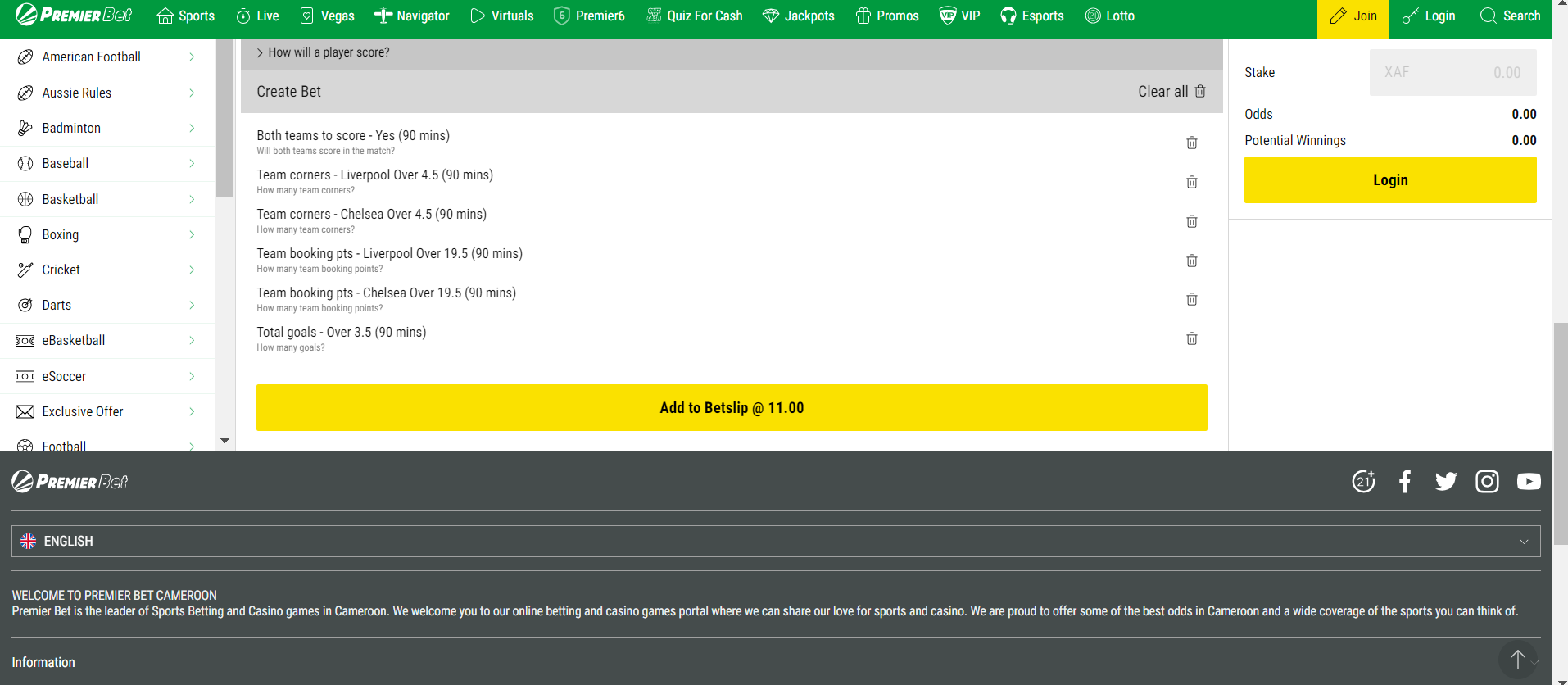Open the Live menu item
The height and width of the screenshot is (685, 1568).
tap(257, 16)
